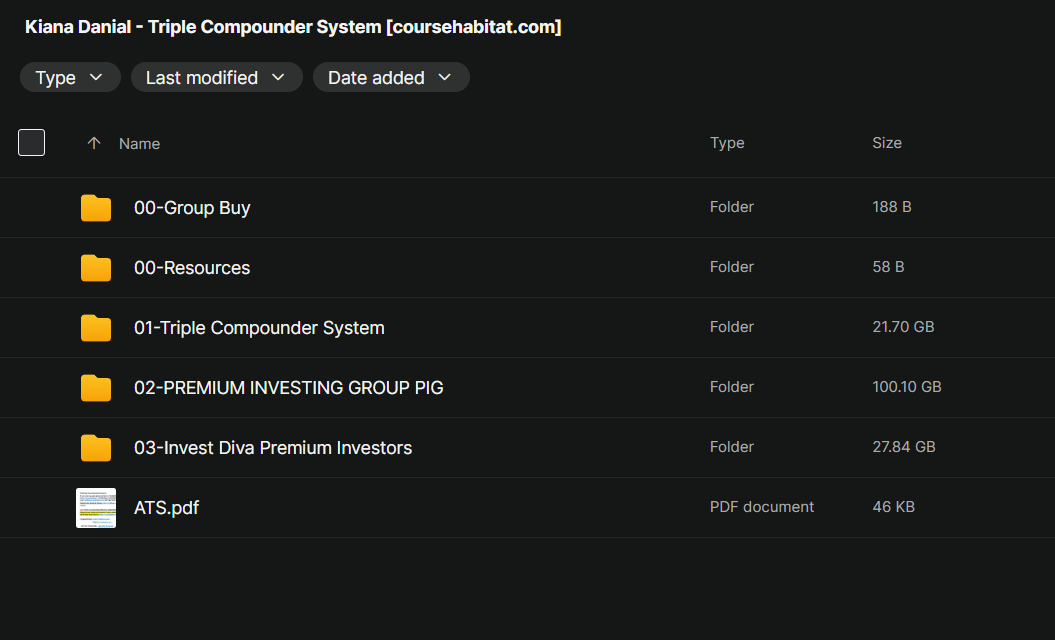Sort by the Name column header

139,143
